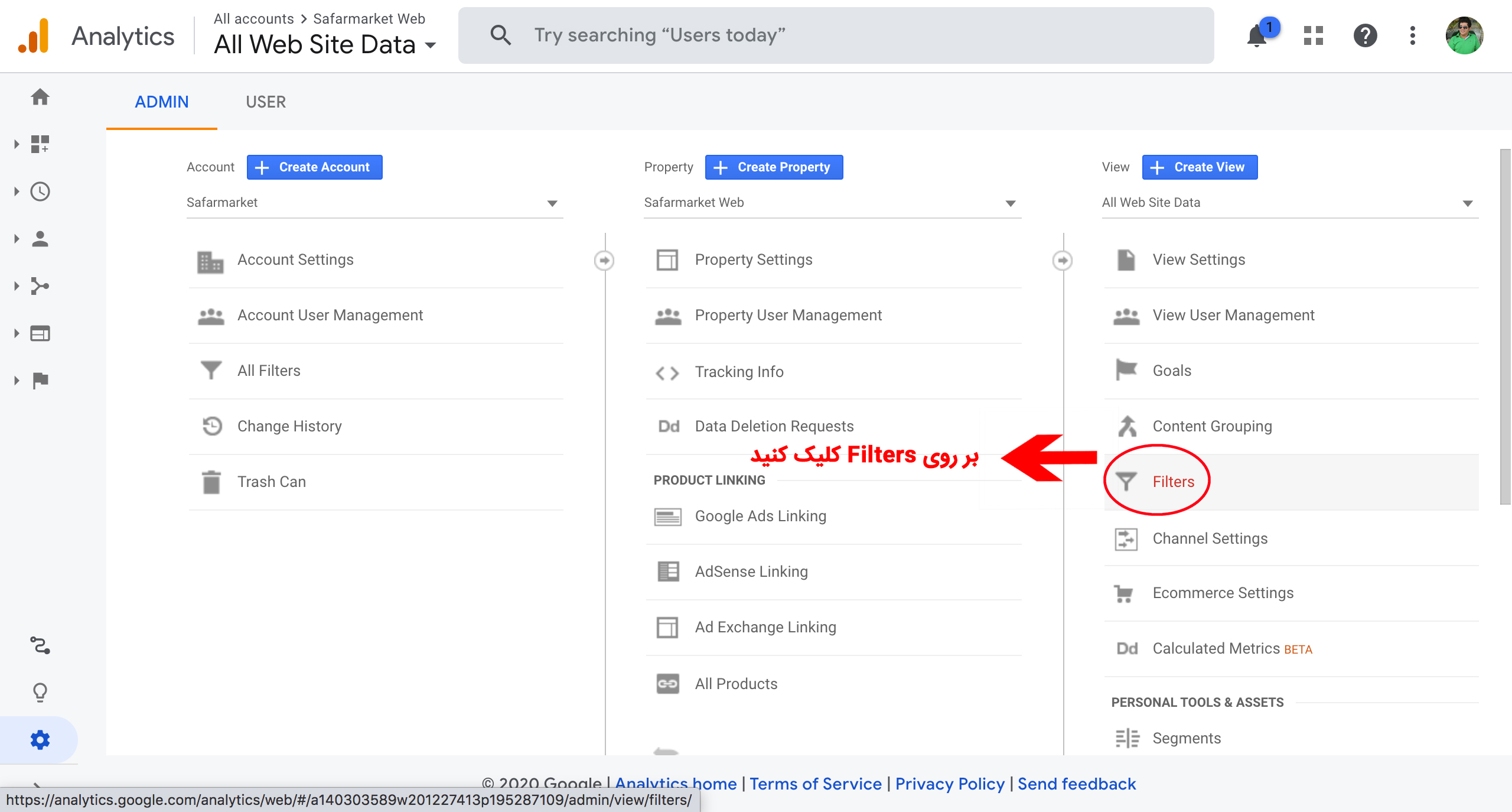Expand the Customization sidebar section arrow

pos(17,144)
